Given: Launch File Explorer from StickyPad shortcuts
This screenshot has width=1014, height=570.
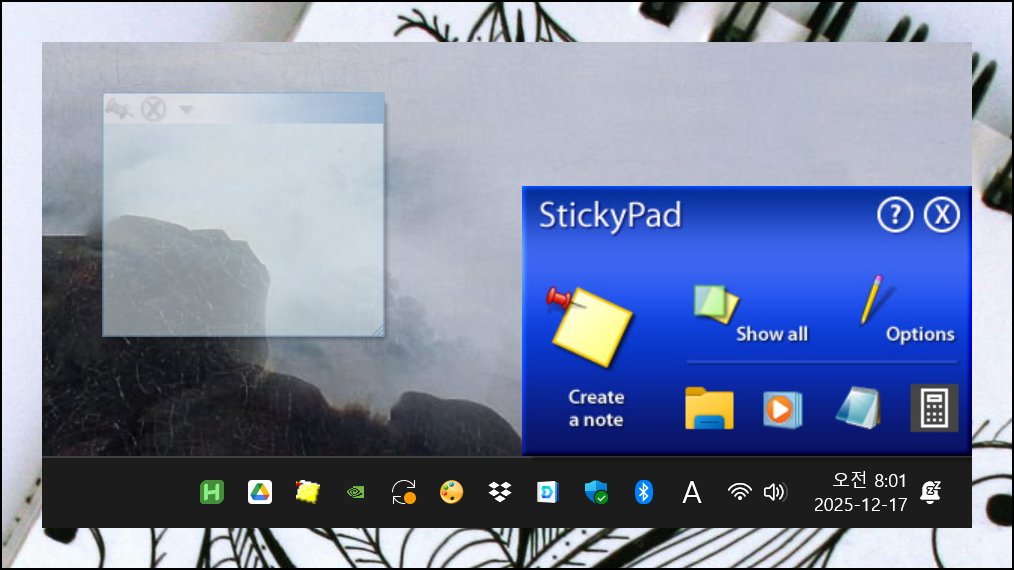Looking at the screenshot, I should pos(709,408).
